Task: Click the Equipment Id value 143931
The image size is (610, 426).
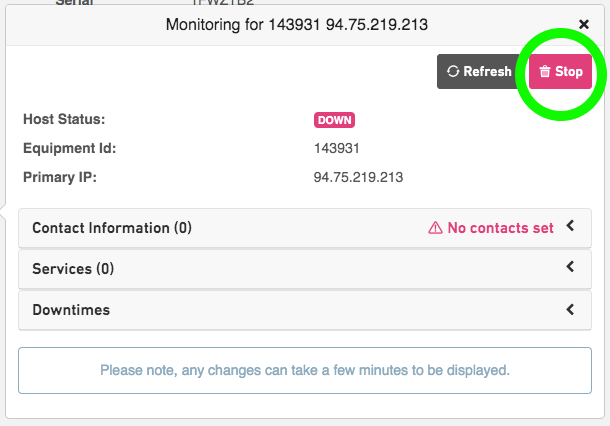Action: pyautogui.click(x=337, y=149)
